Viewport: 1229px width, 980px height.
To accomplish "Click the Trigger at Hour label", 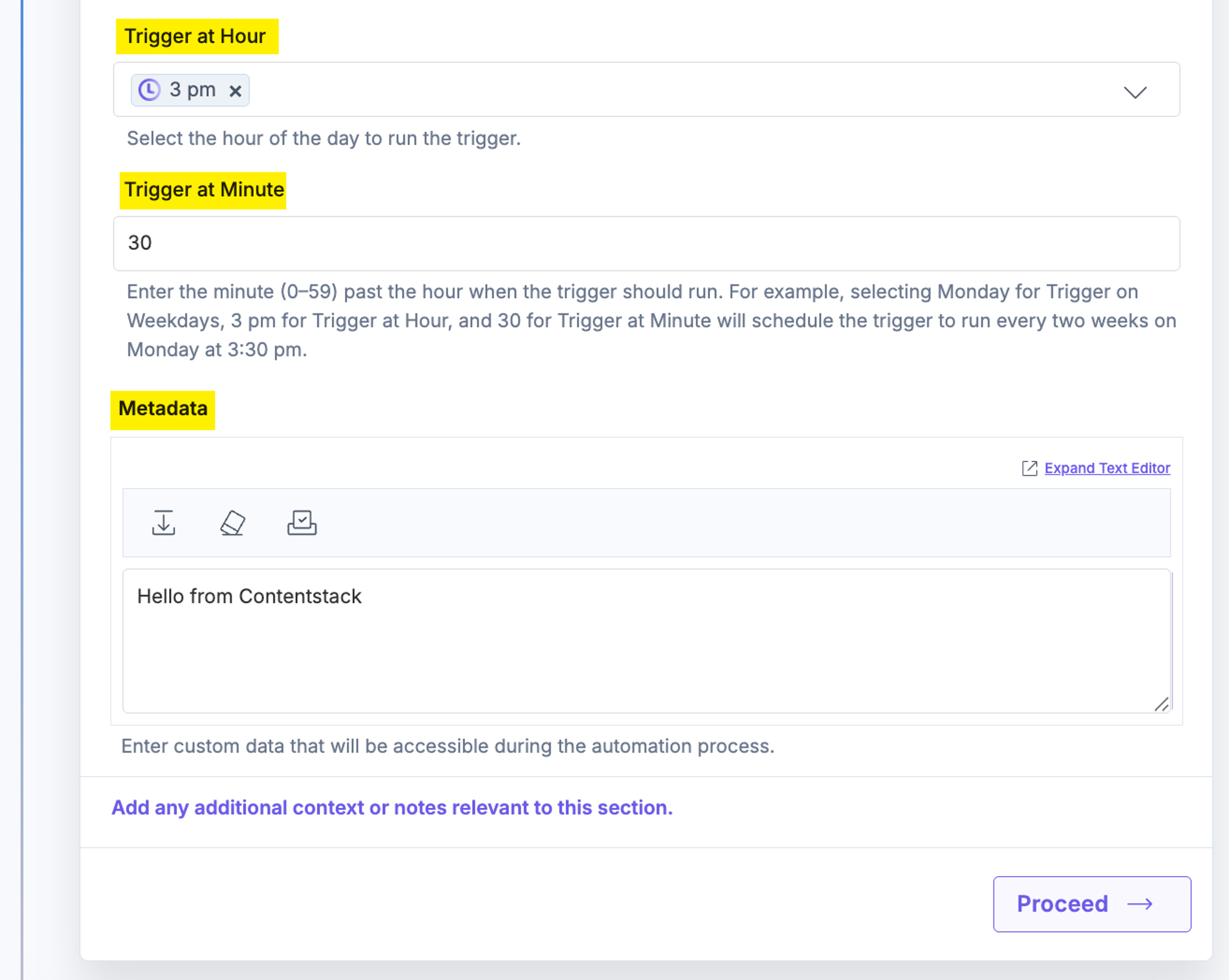I will coord(195,36).
